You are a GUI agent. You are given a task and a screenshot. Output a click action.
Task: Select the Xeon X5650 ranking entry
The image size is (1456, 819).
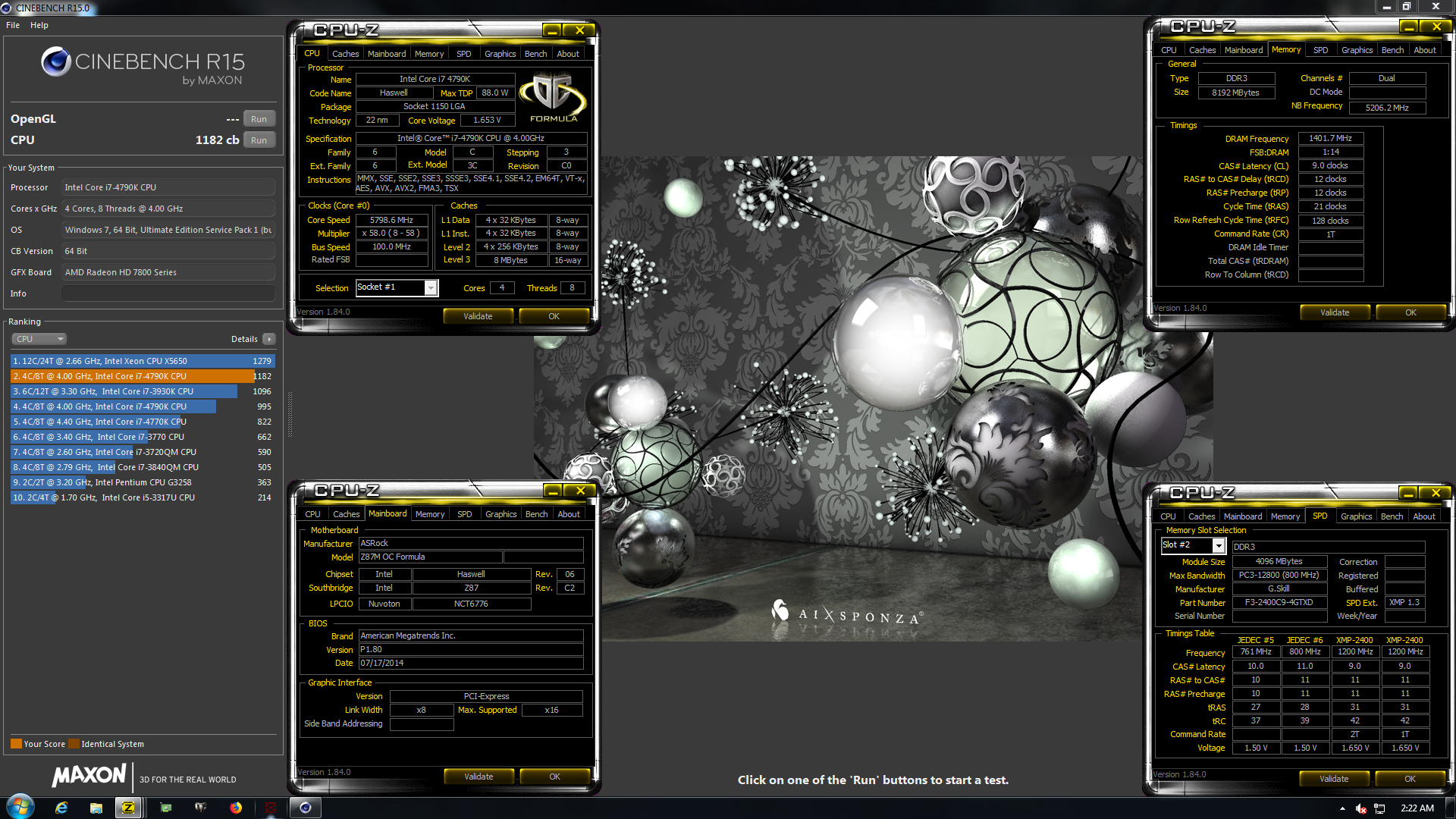coord(143,361)
